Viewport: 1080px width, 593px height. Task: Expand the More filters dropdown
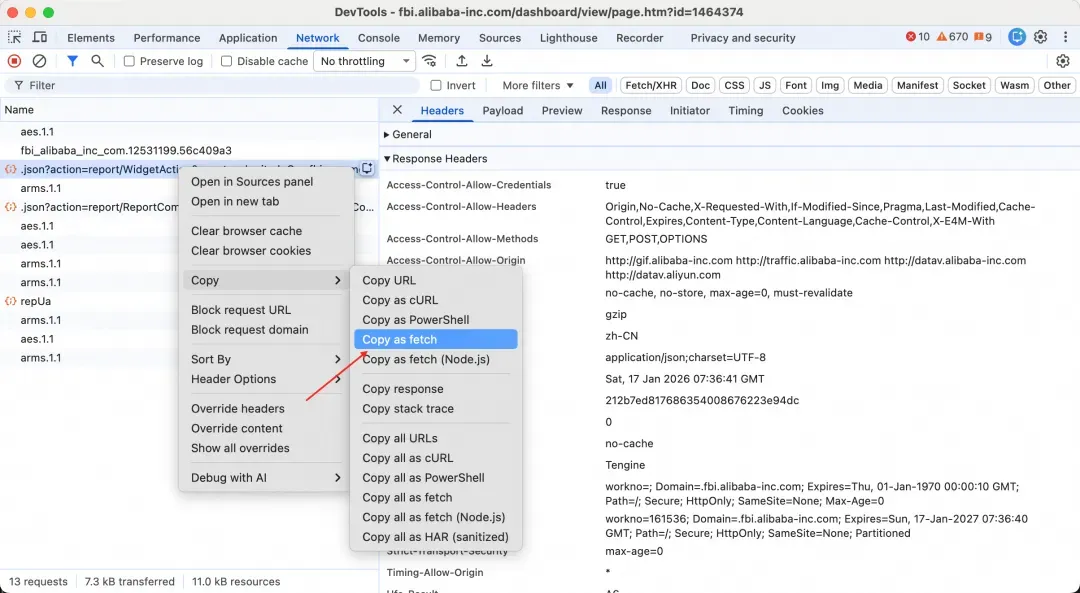538,86
